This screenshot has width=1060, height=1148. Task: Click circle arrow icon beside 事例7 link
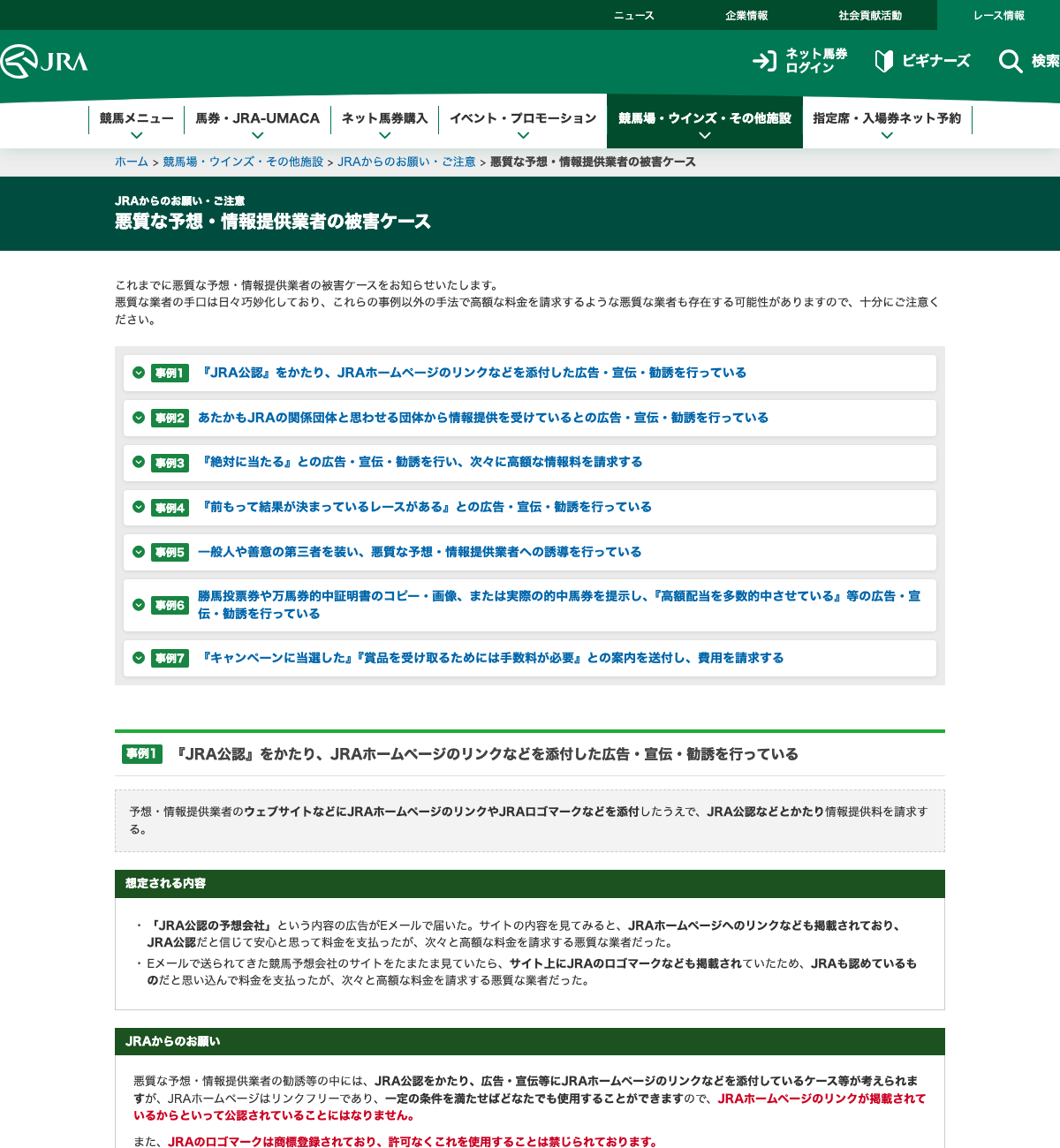pyautogui.click(x=139, y=658)
